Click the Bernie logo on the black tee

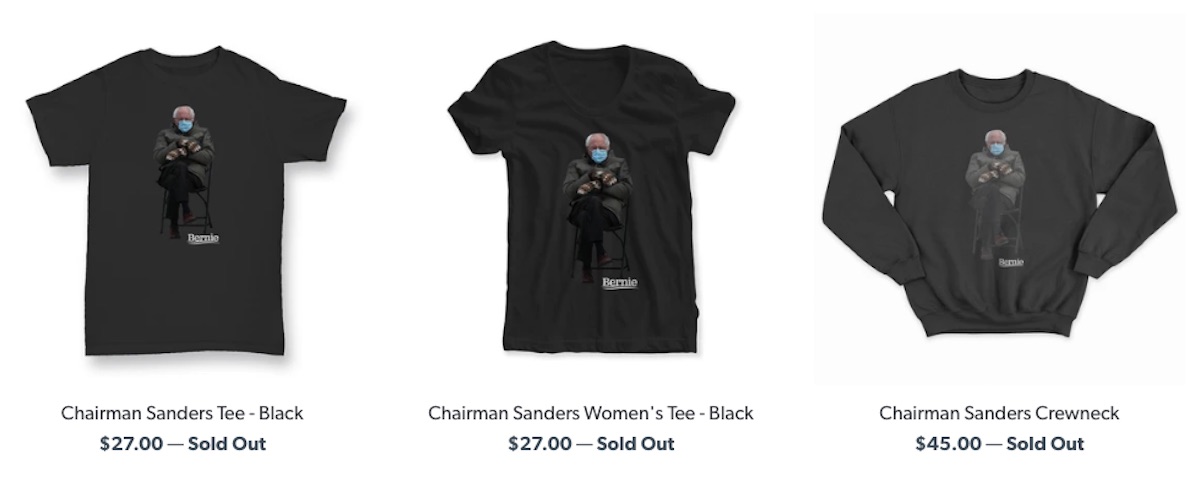coord(203,238)
